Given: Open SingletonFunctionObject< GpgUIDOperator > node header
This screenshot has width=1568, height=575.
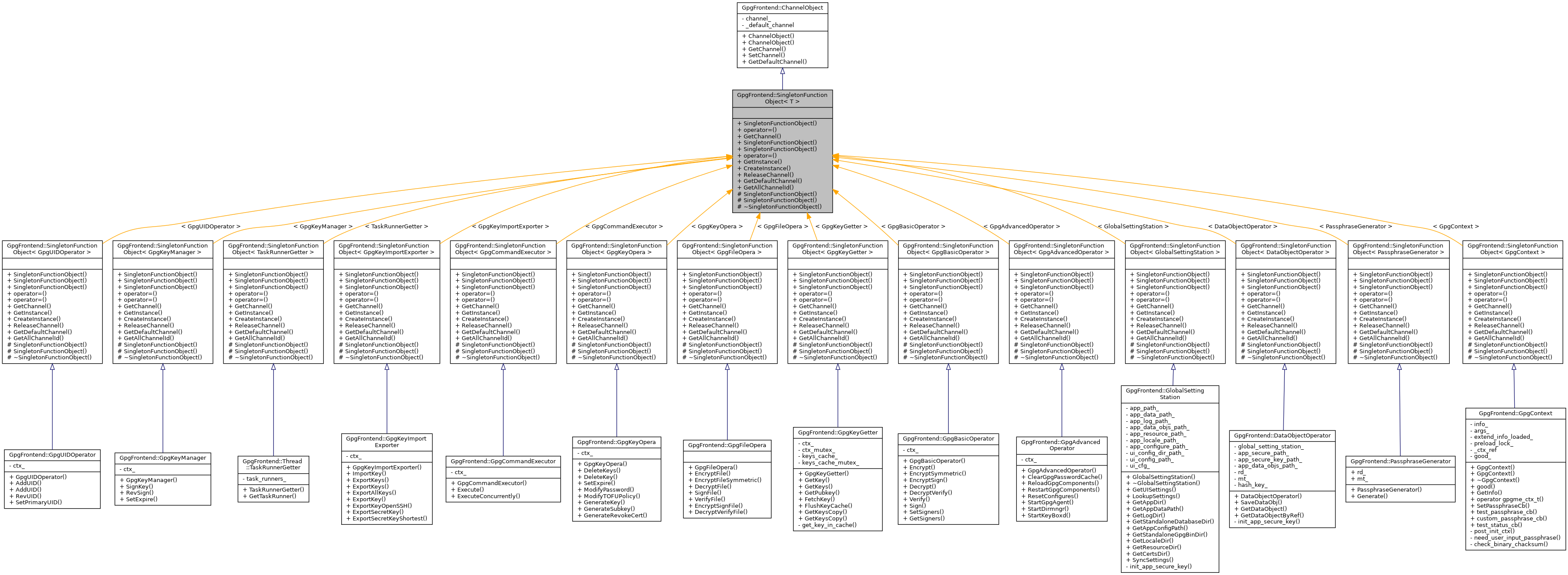Looking at the screenshot, I should pos(52,249).
